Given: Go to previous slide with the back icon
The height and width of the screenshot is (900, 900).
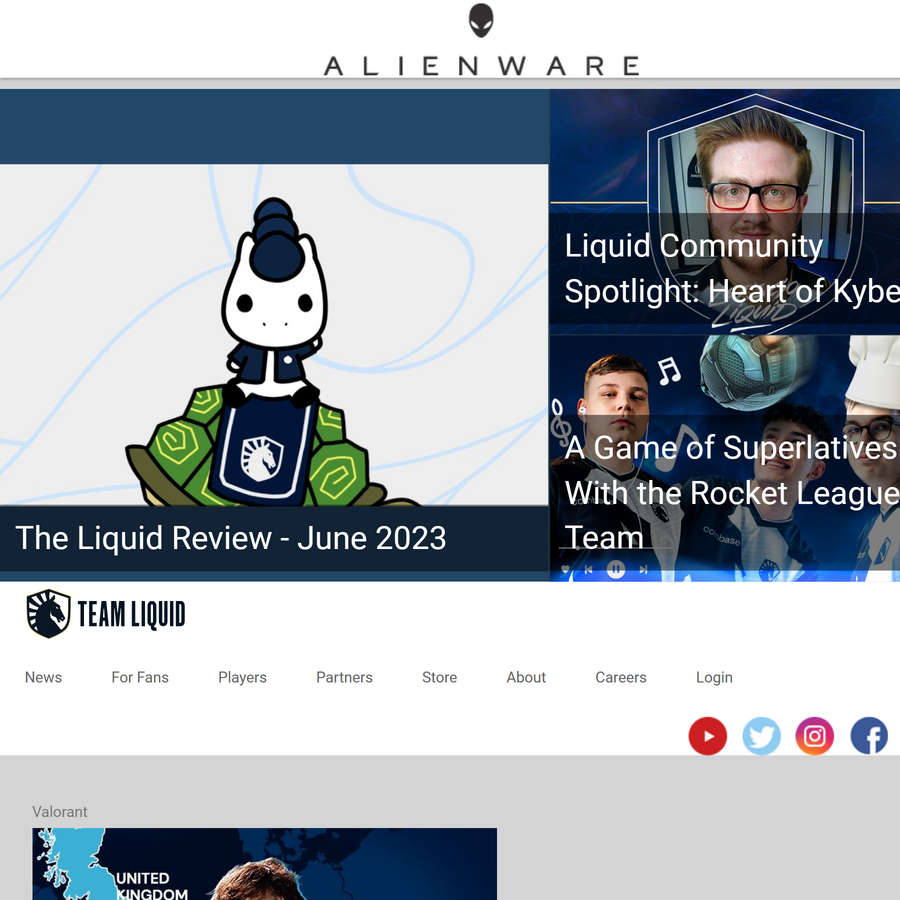Looking at the screenshot, I should click(x=590, y=570).
